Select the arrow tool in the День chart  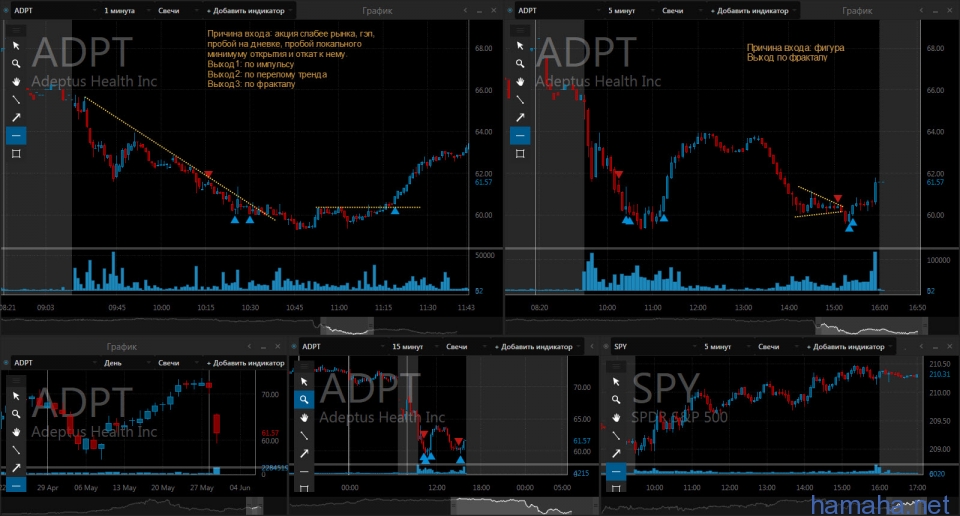click(16, 468)
